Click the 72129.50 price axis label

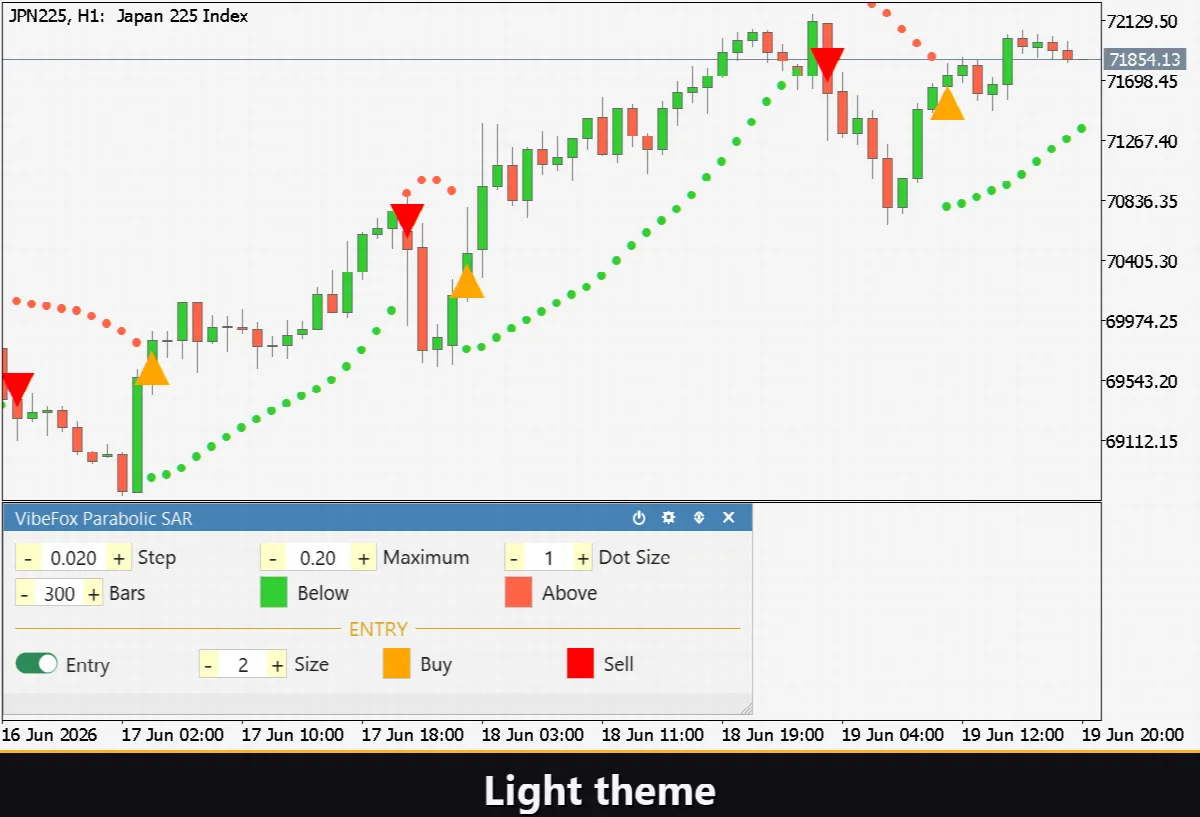1143,21
